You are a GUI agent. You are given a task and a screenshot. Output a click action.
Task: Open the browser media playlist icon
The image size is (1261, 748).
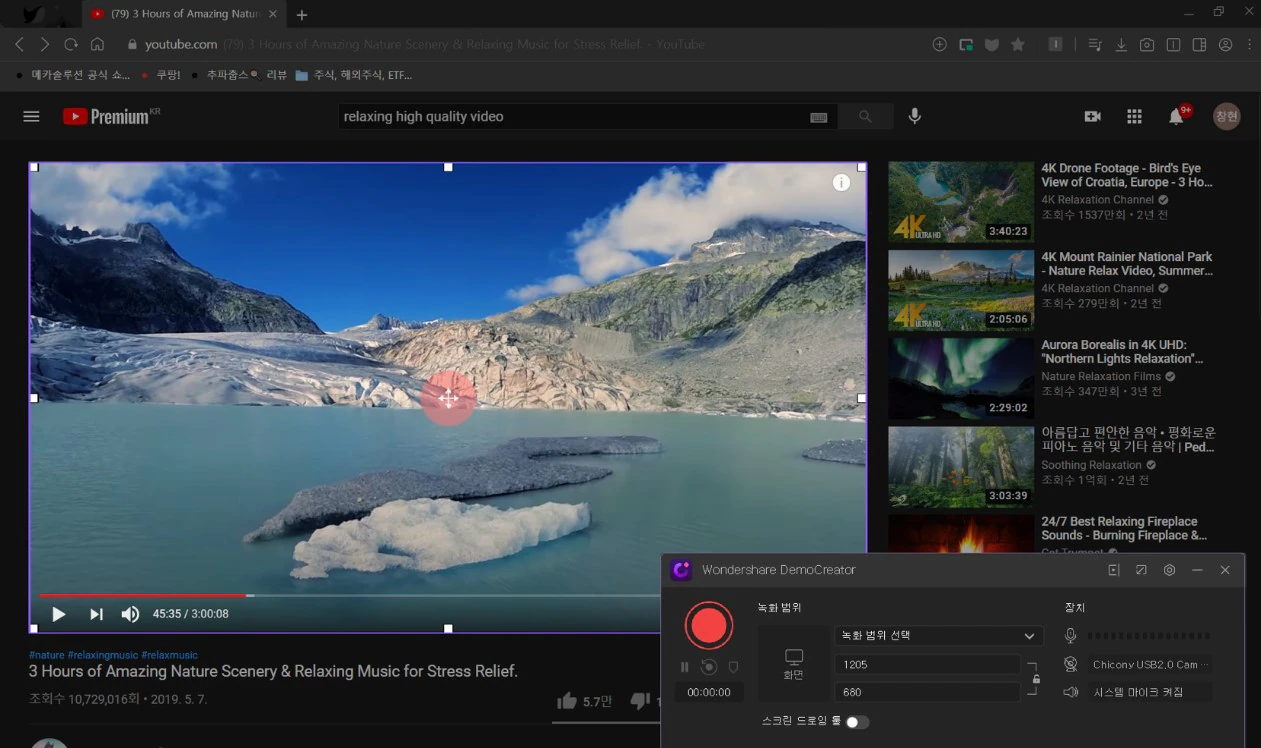pyautogui.click(x=1095, y=44)
